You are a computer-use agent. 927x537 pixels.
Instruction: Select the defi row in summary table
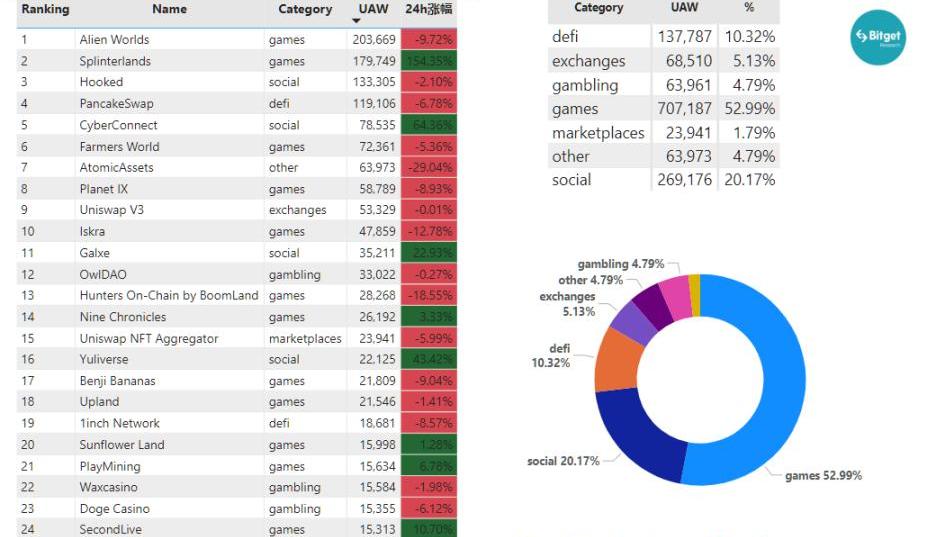point(664,37)
